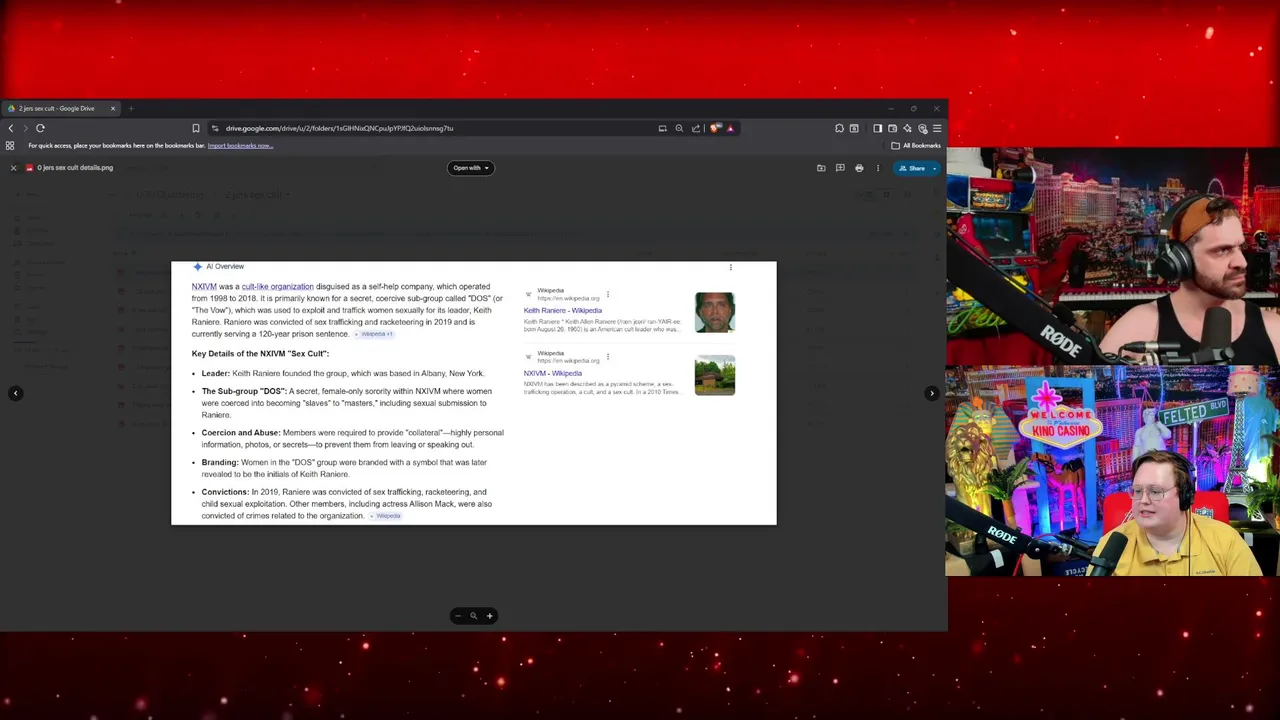Reload the Google Drive page
The width and height of the screenshot is (1280, 720).
point(40,128)
